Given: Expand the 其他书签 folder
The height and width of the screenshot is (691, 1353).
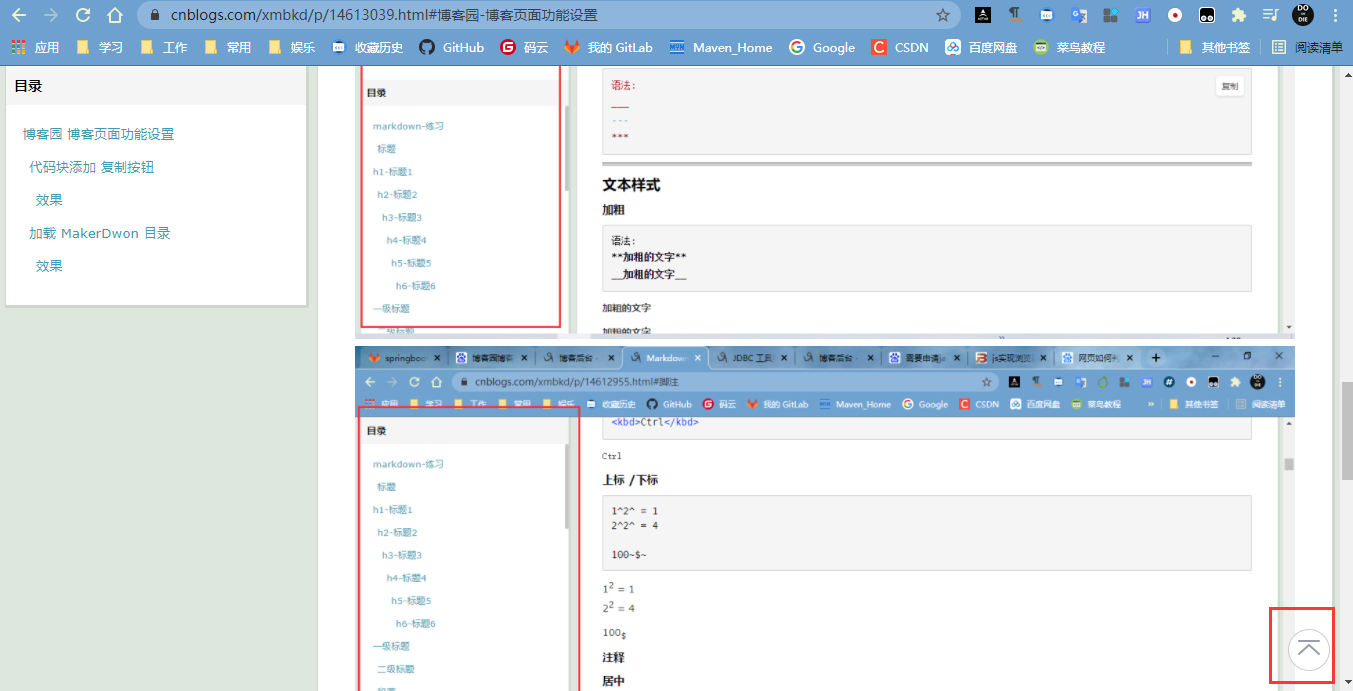Looking at the screenshot, I should pos(1214,47).
